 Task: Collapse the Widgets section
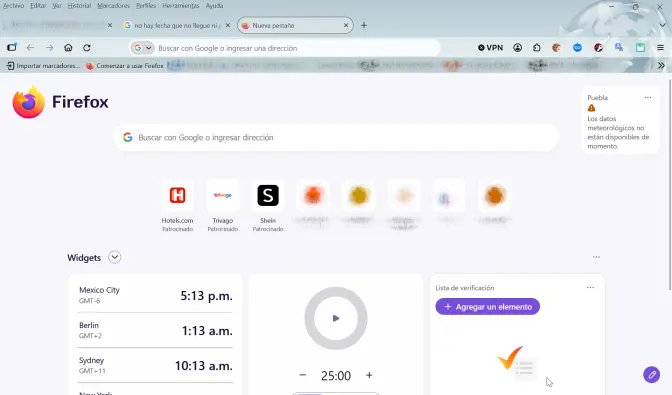(x=114, y=257)
